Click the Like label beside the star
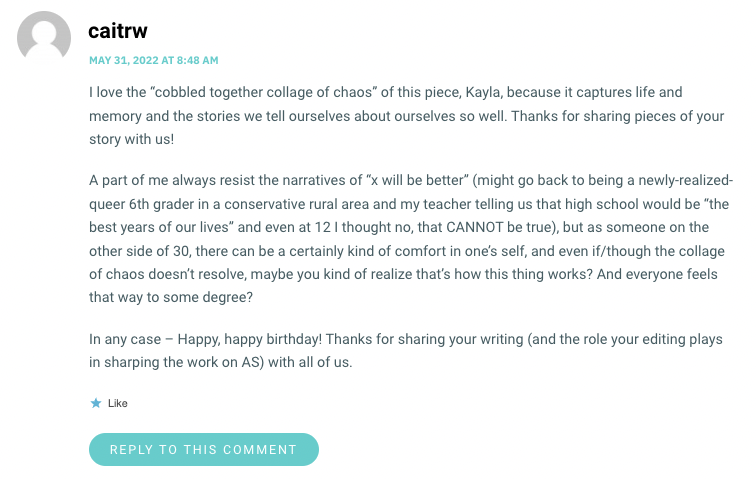 coord(118,403)
